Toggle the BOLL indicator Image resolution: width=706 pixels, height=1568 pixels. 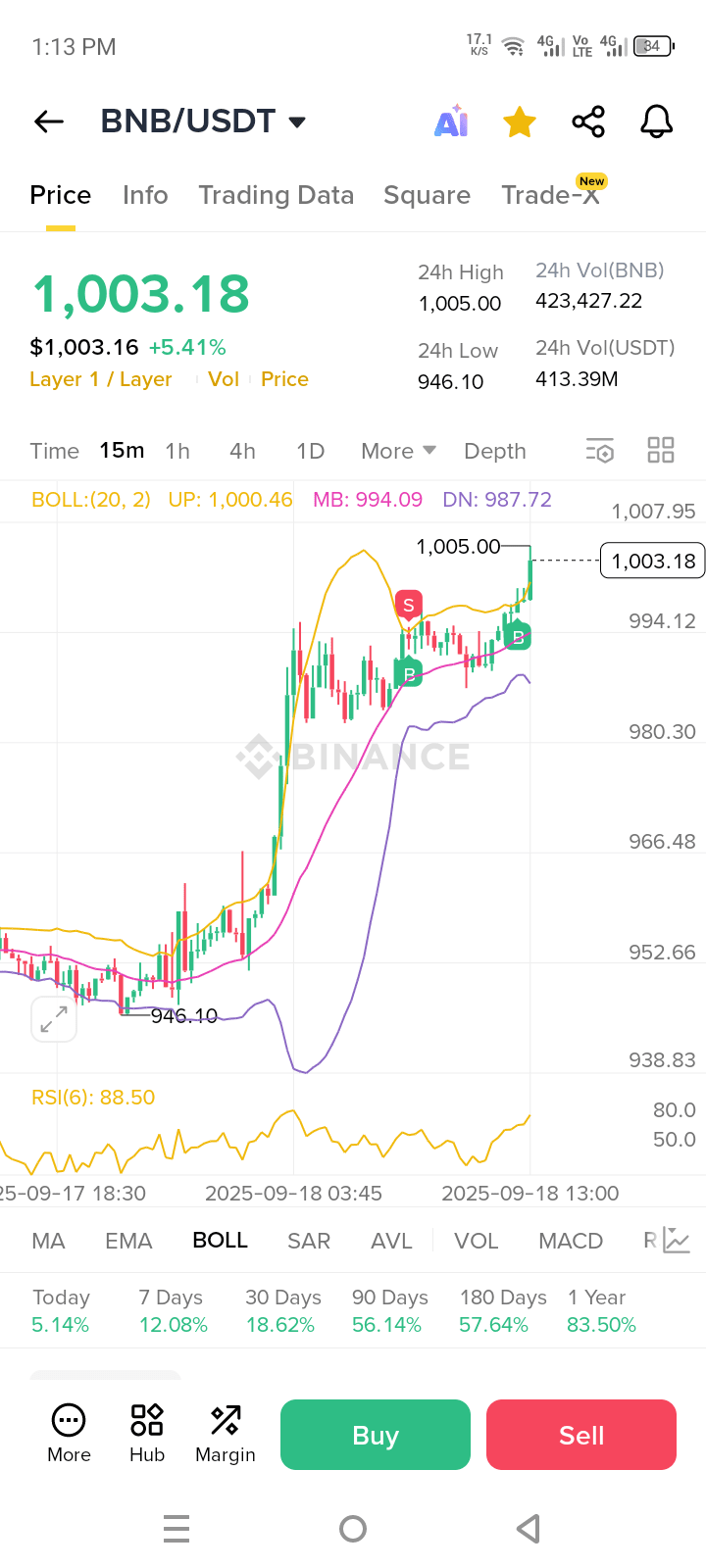pyautogui.click(x=221, y=1241)
